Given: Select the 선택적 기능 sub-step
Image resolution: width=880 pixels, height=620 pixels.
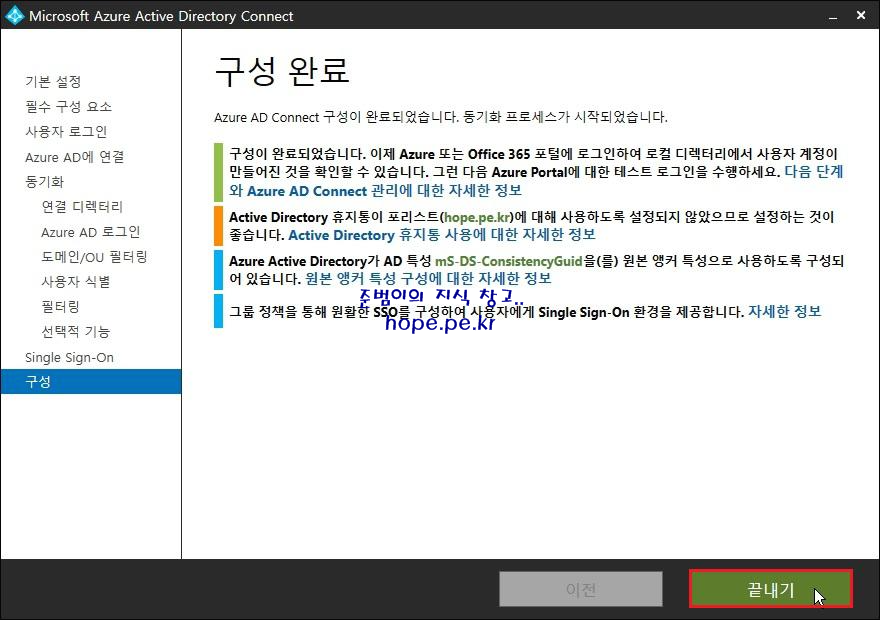Looking at the screenshot, I should point(76,332).
